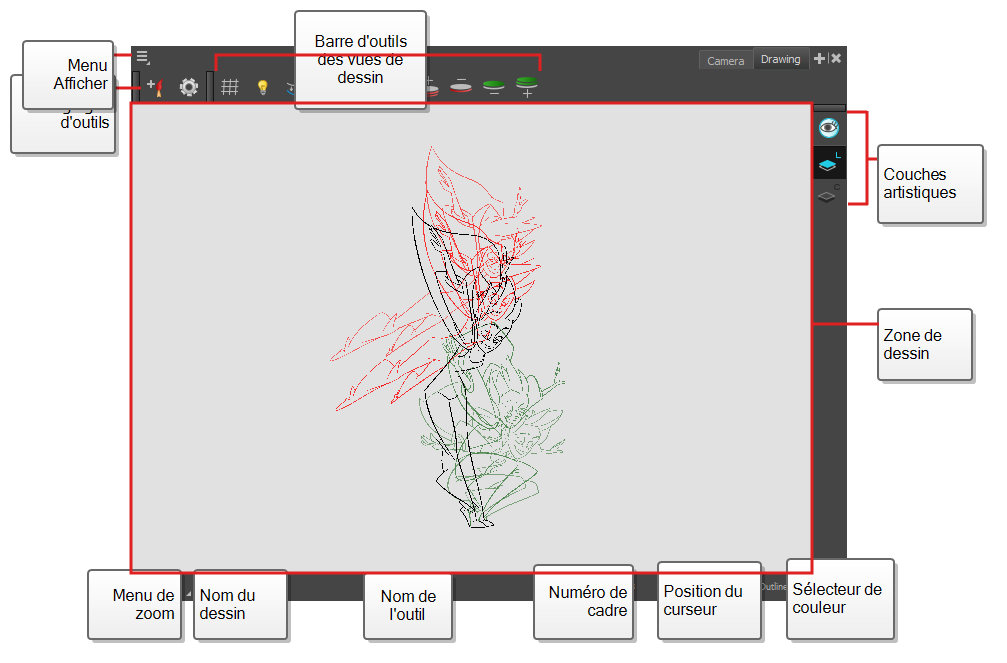
Task: Toggle the light table bulb icon
Action: click(x=263, y=87)
